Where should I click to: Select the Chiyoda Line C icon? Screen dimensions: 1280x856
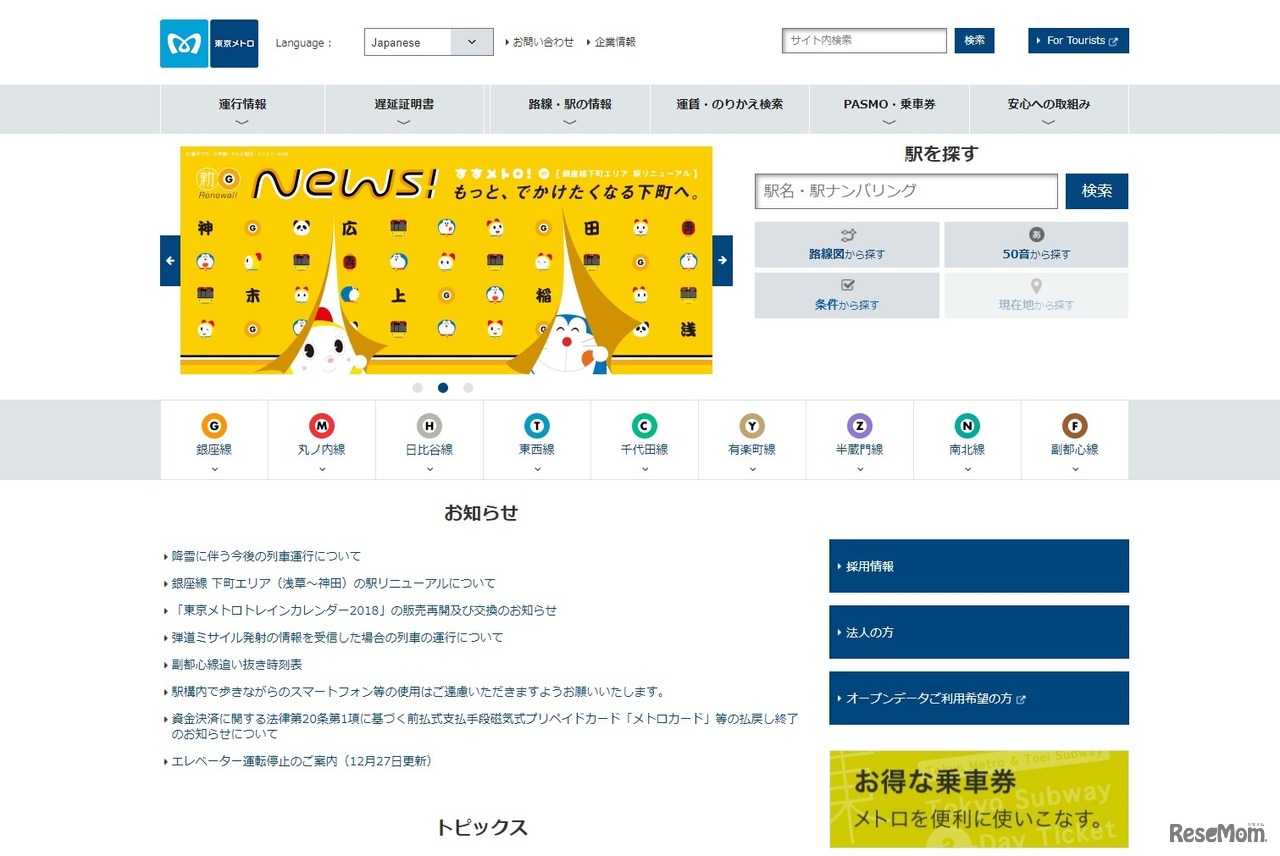[x=644, y=426]
